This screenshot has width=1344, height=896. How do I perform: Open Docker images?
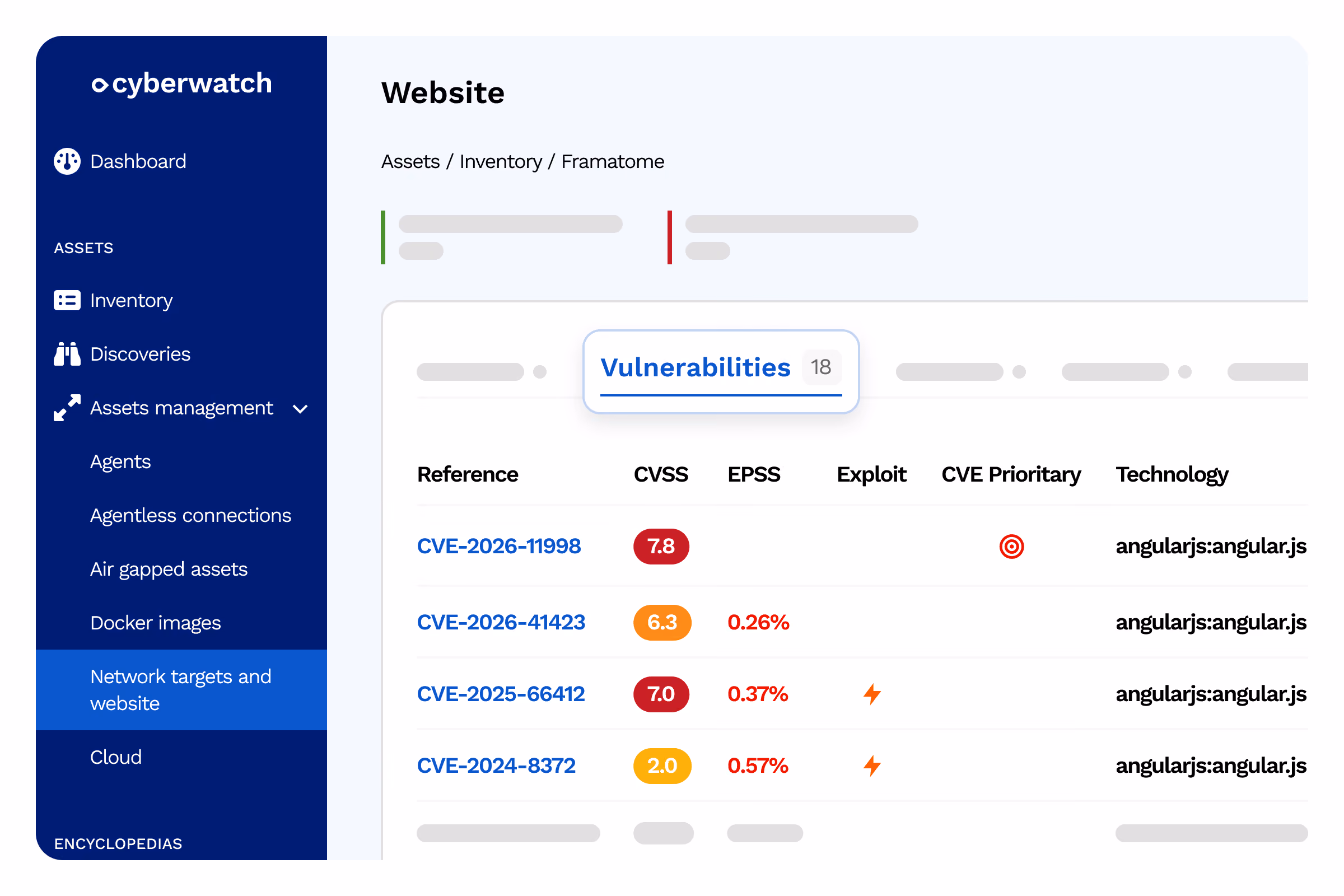(x=156, y=623)
